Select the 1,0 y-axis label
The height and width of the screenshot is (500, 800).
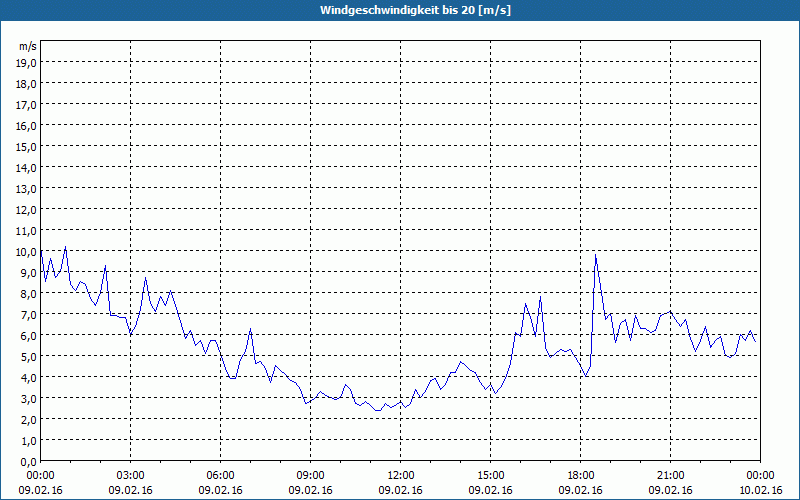click(x=28, y=440)
